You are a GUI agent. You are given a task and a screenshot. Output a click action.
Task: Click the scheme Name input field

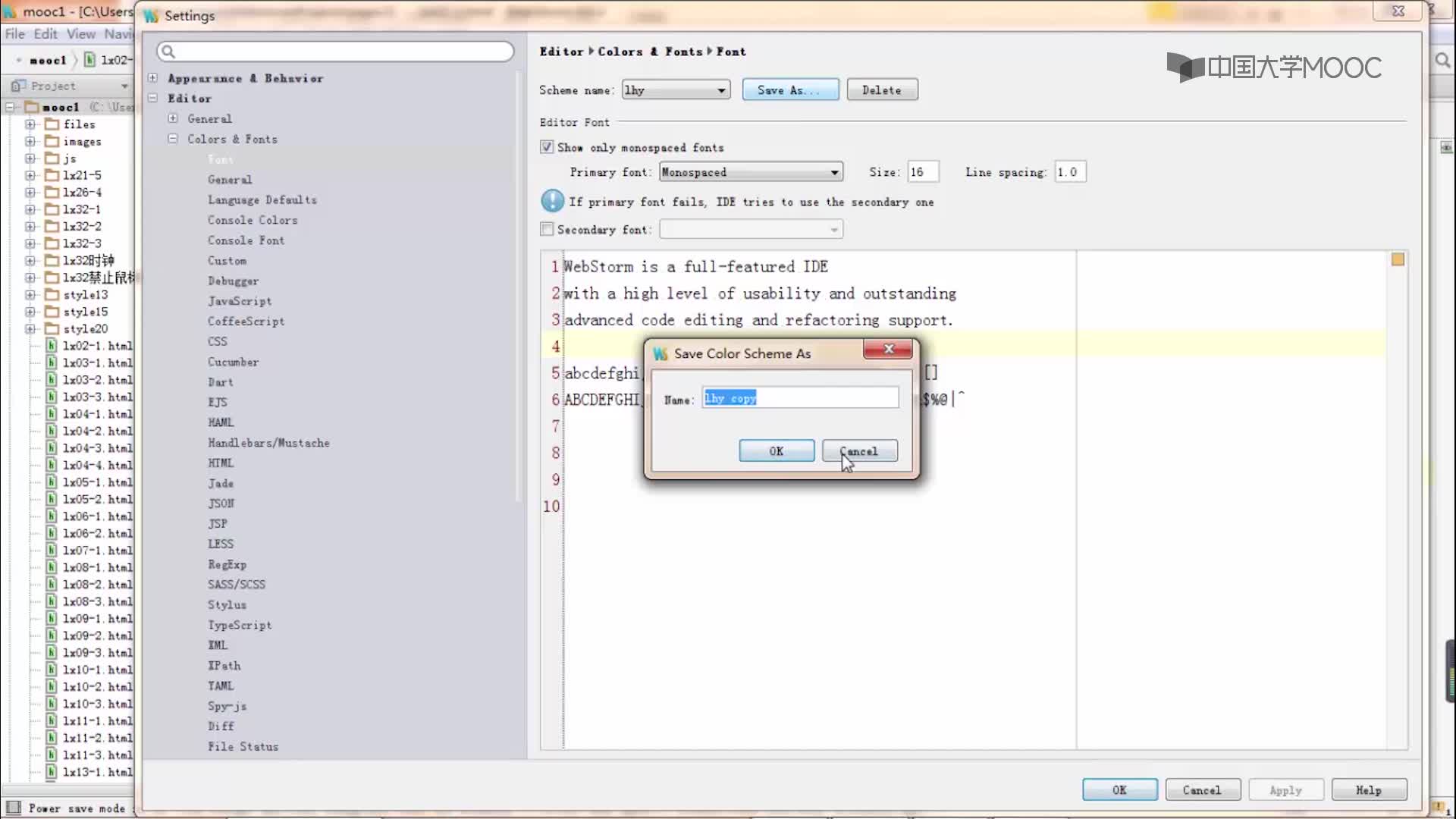[800, 398]
